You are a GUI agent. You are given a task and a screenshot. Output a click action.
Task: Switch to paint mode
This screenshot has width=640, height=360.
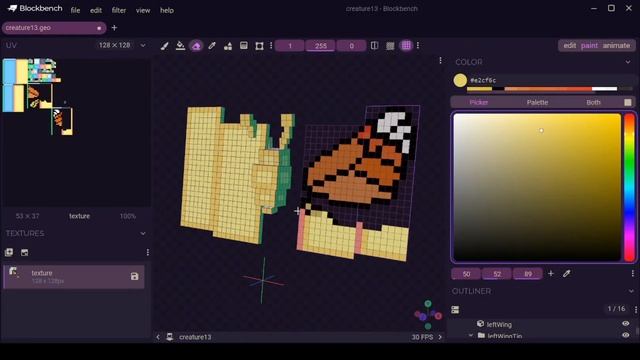pos(589,45)
